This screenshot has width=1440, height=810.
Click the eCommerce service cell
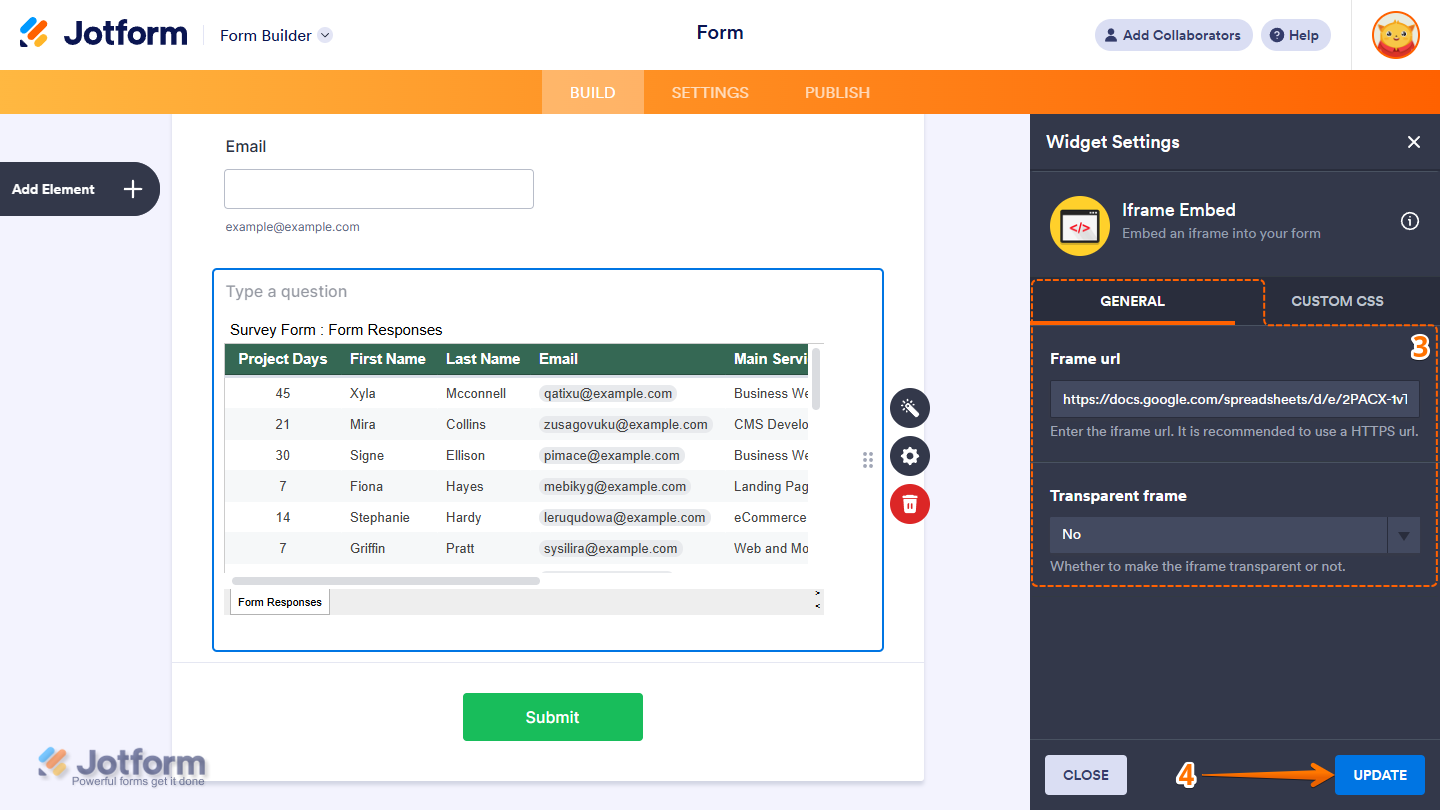point(770,518)
